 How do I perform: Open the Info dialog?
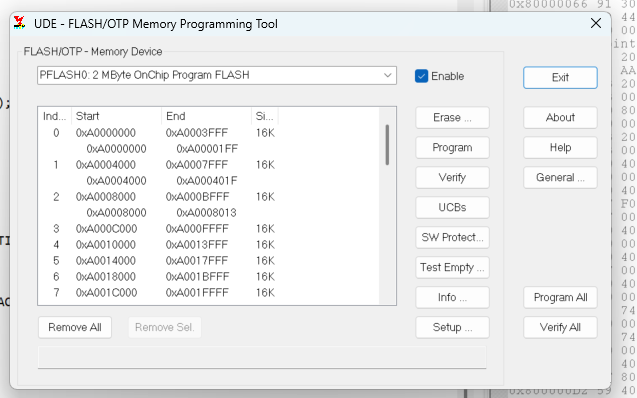point(452,298)
